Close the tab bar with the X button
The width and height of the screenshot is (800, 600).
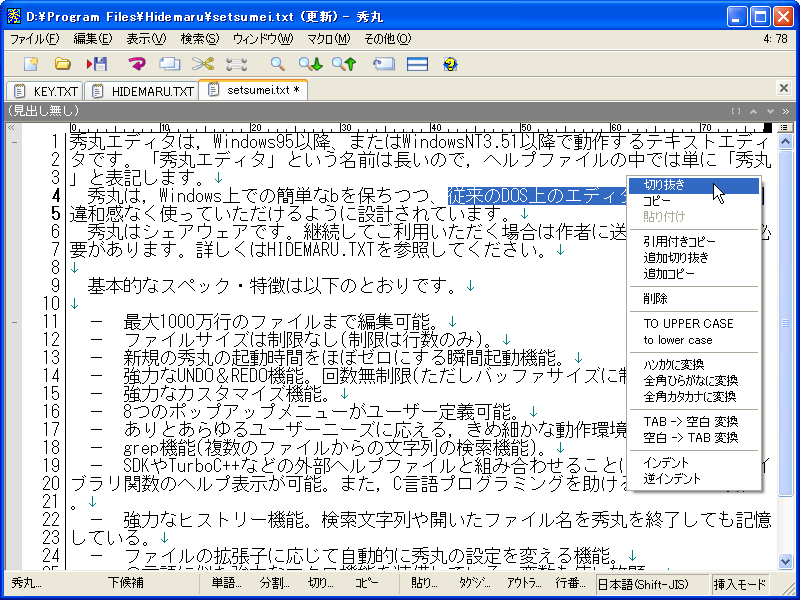pyautogui.click(x=784, y=88)
